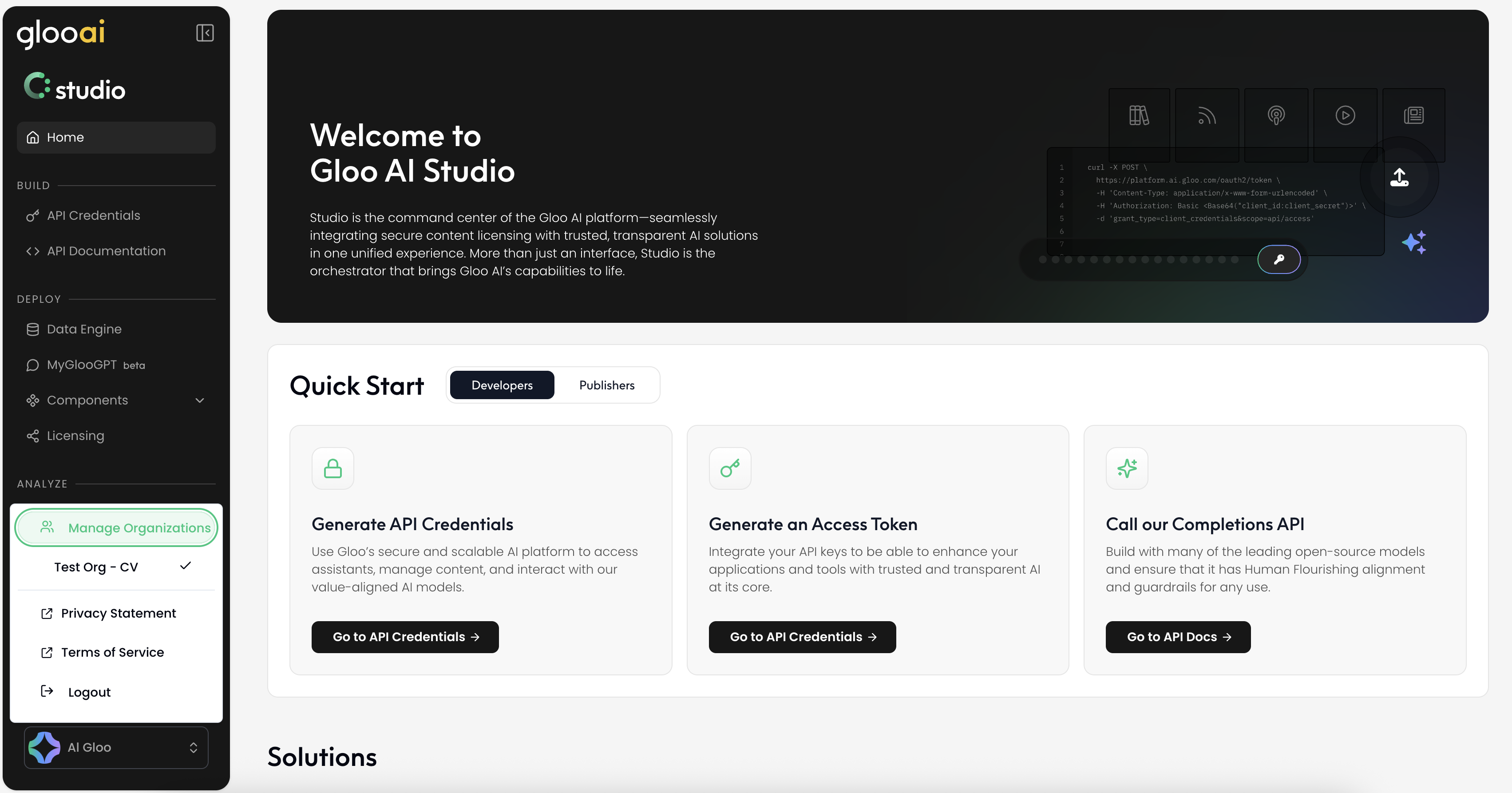Click the DEPLOY section label

(39, 299)
